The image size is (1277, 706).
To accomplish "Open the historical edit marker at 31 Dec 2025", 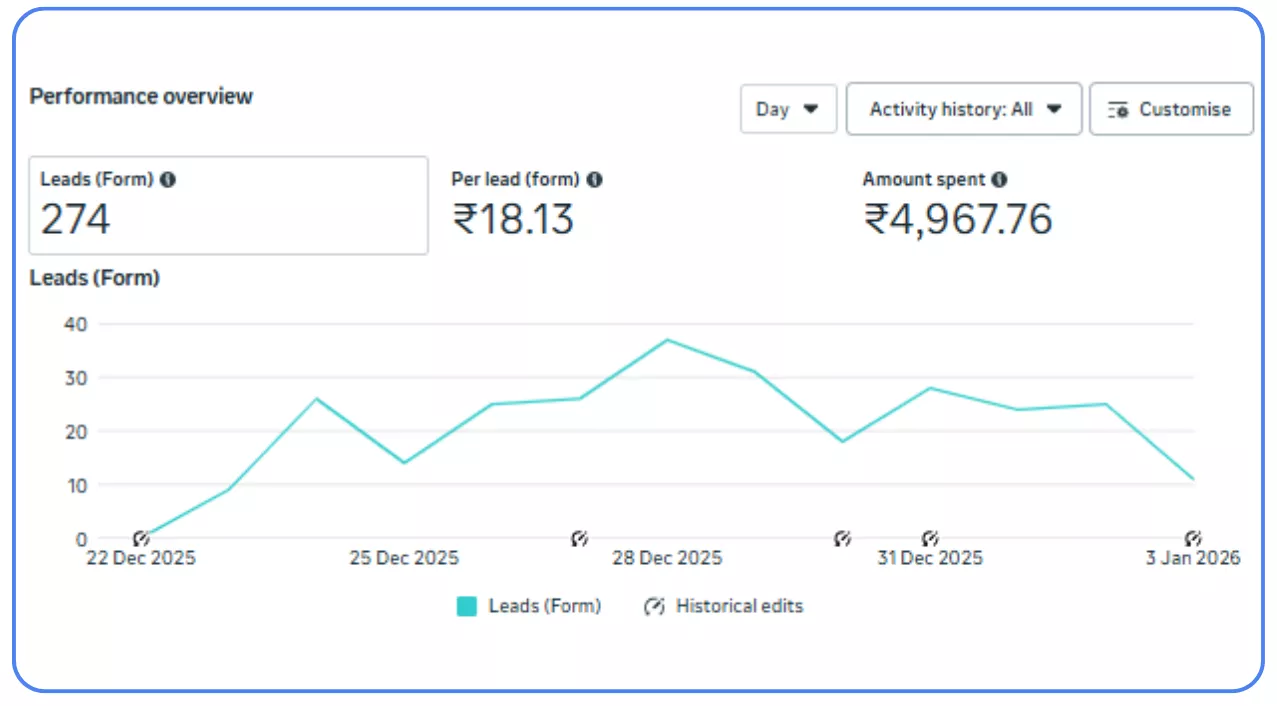I will [930, 539].
